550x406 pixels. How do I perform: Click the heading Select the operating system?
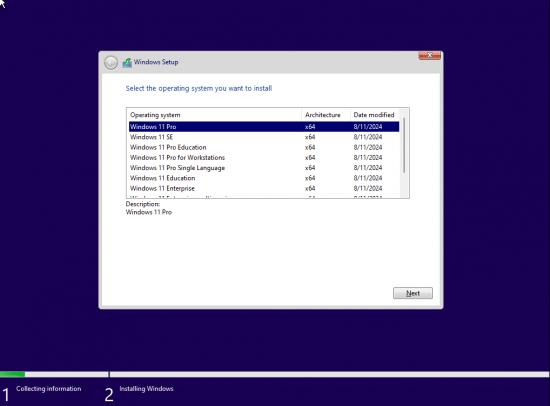click(199, 88)
